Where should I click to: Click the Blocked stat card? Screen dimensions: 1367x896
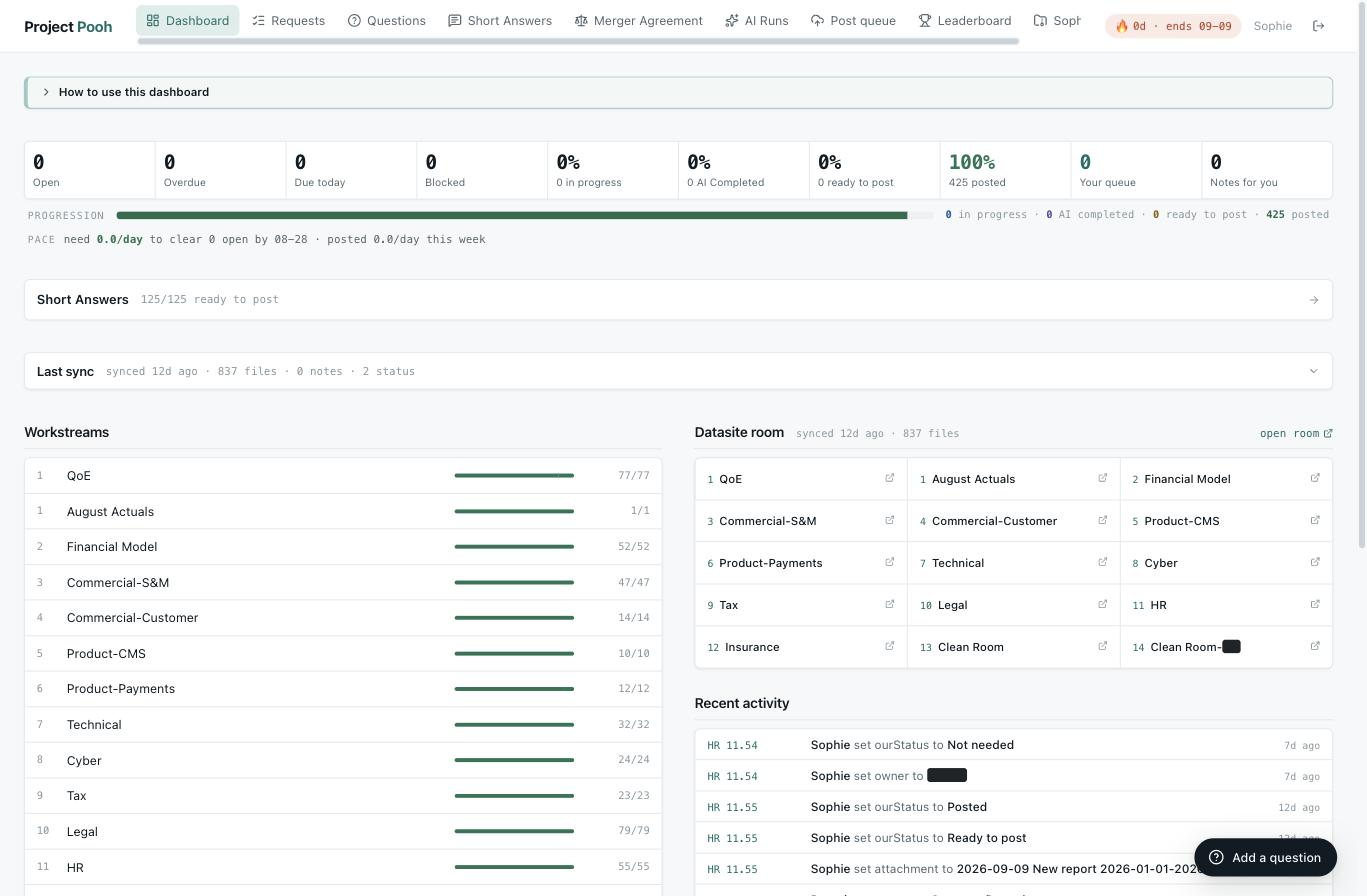point(482,170)
